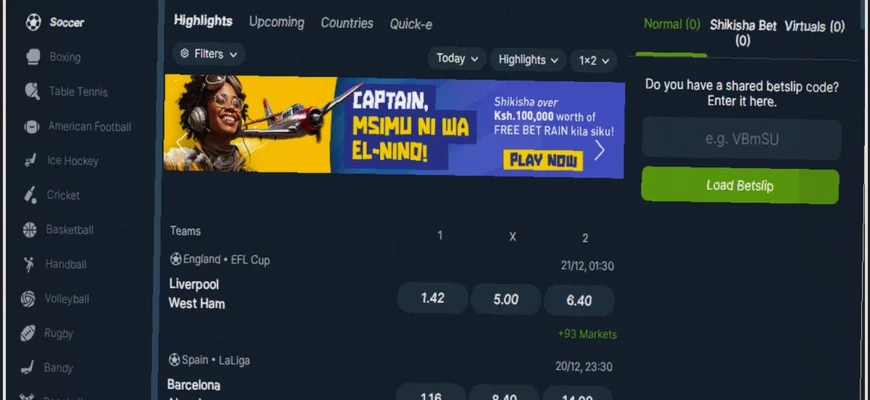This screenshot has width=870, height=400.
Task: Expand the Filters dropdown
Action: pos(209,54)
